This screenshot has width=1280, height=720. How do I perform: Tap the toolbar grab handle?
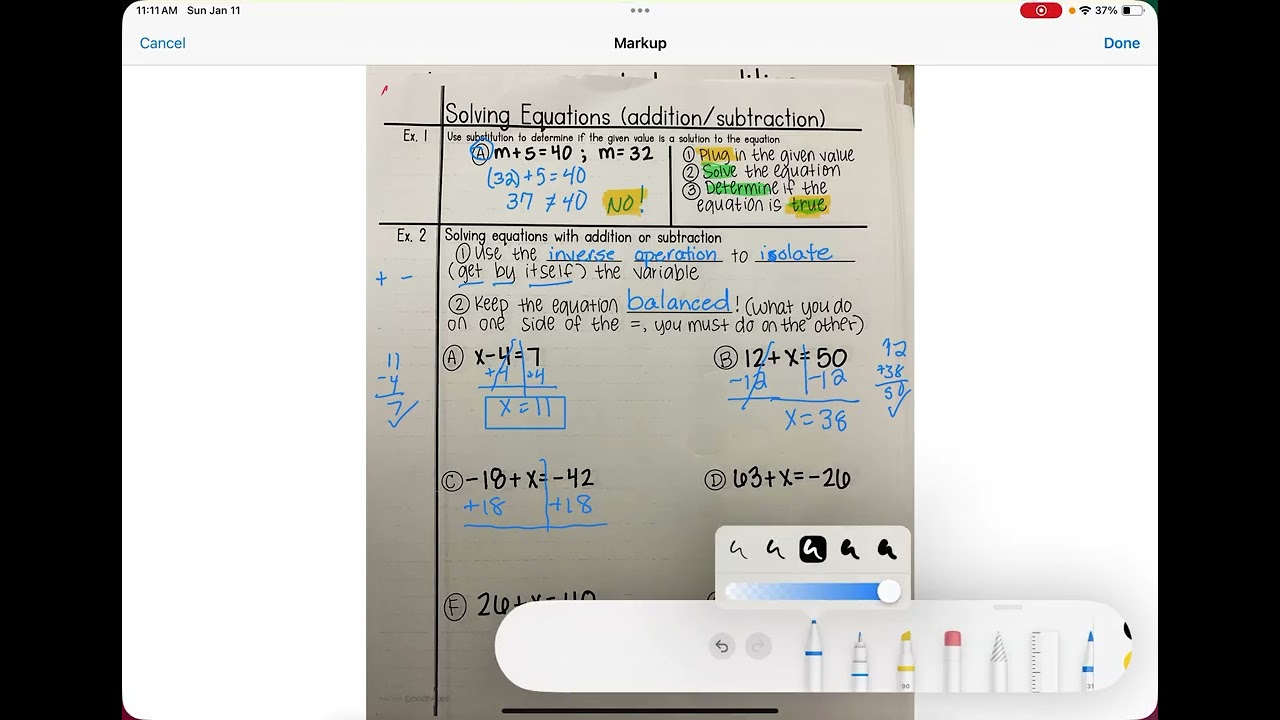click(x=1008, y=607)
